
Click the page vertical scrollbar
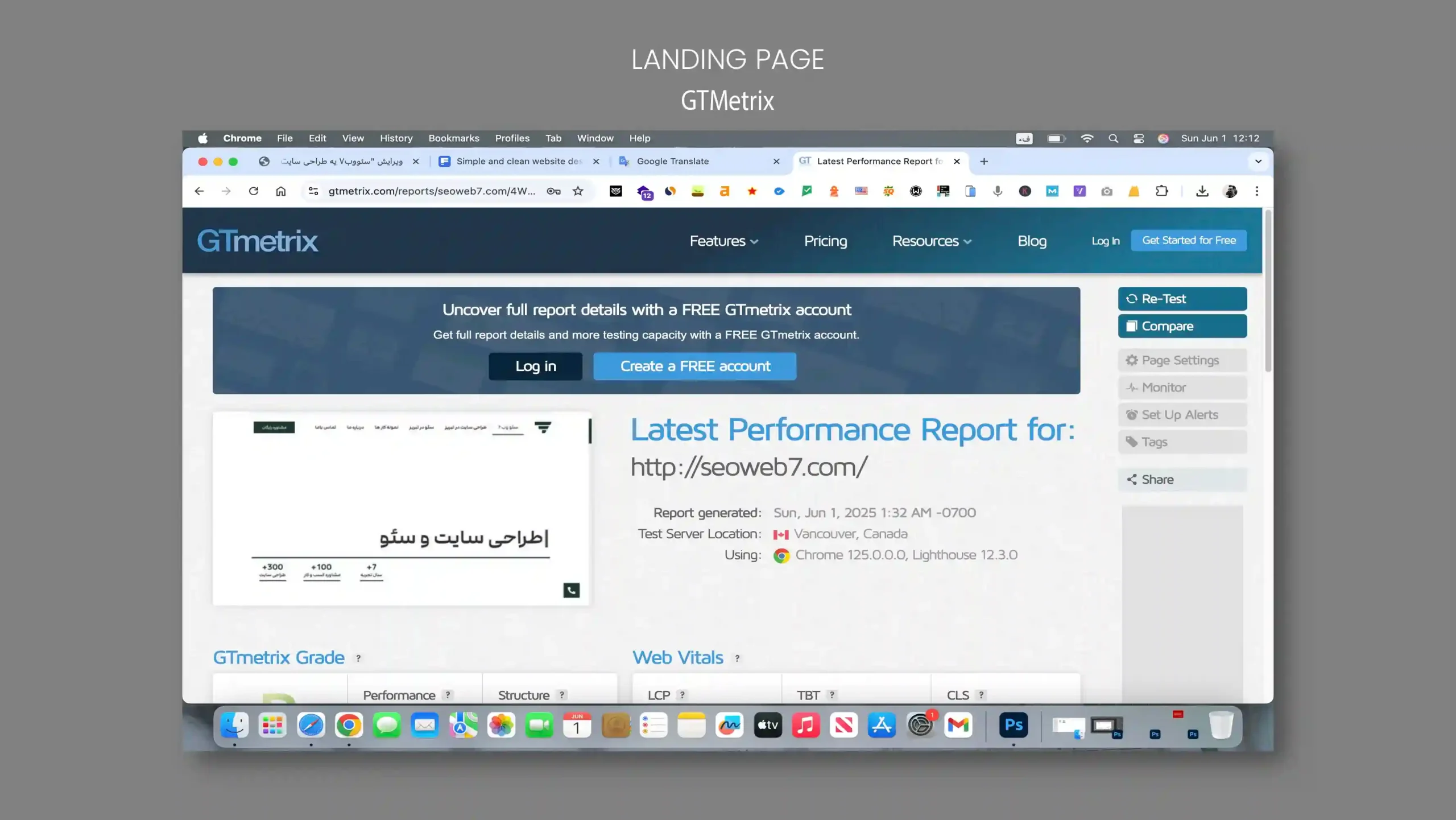point(1268,290)
